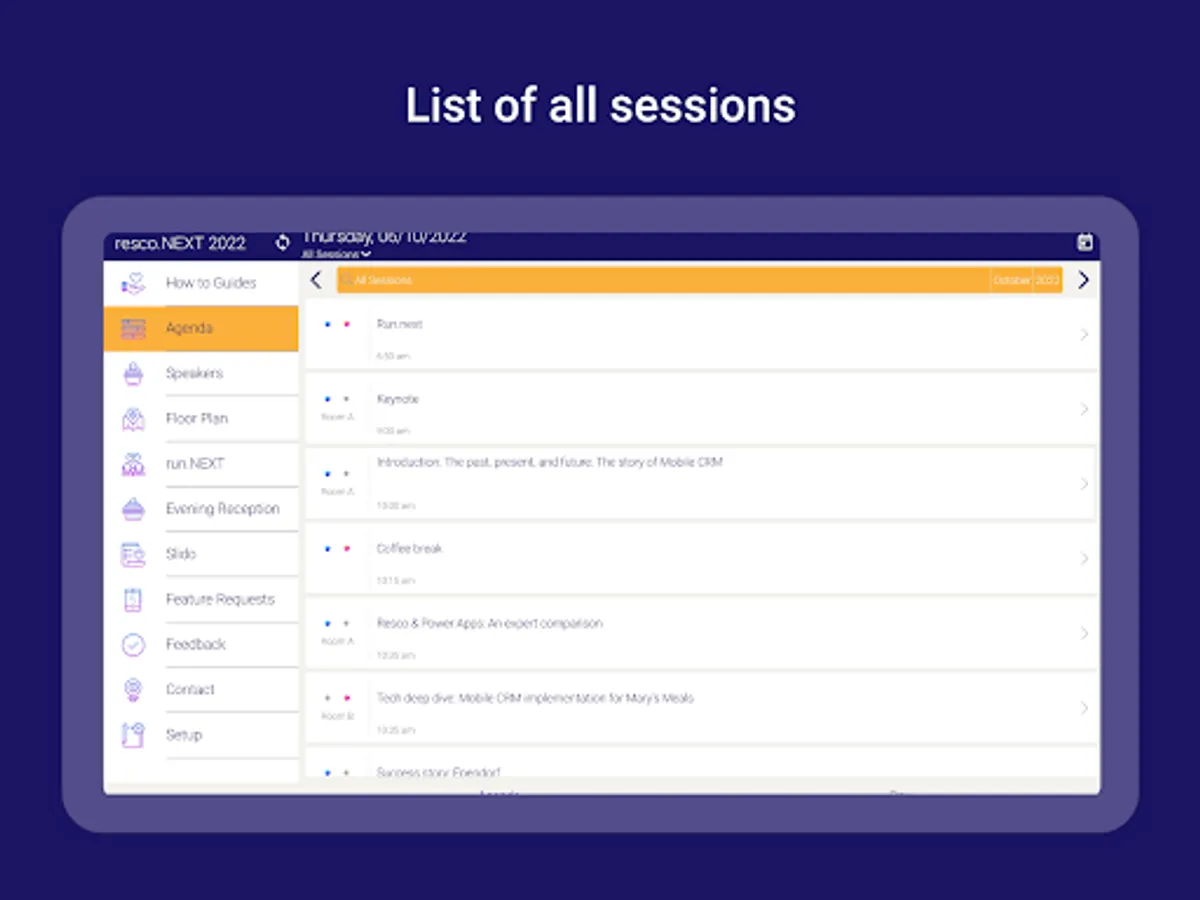Click the sync refresh icon
Image resolution: width=1200 pixels, height=900 pixels.
coord(282,242)
